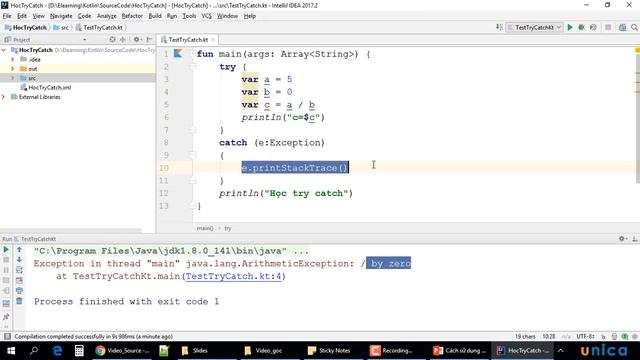This screenshot has height=360, width=640.
Task: Select the TestTryCatch.kt editor tab
Action: [x=188, y=40]
